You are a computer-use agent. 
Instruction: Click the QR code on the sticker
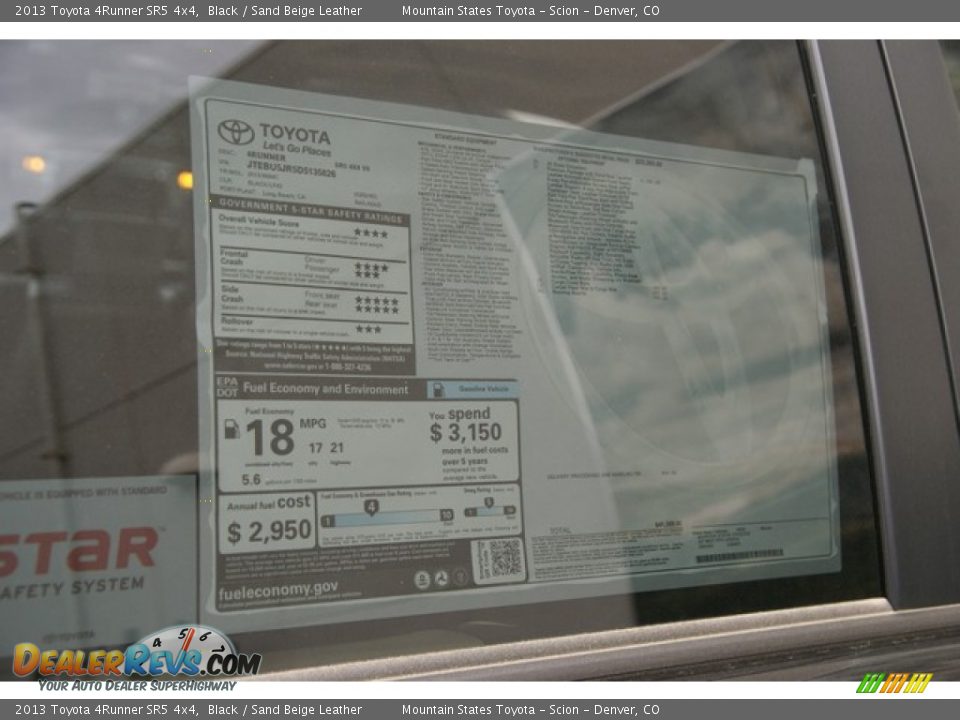[504, 558]
